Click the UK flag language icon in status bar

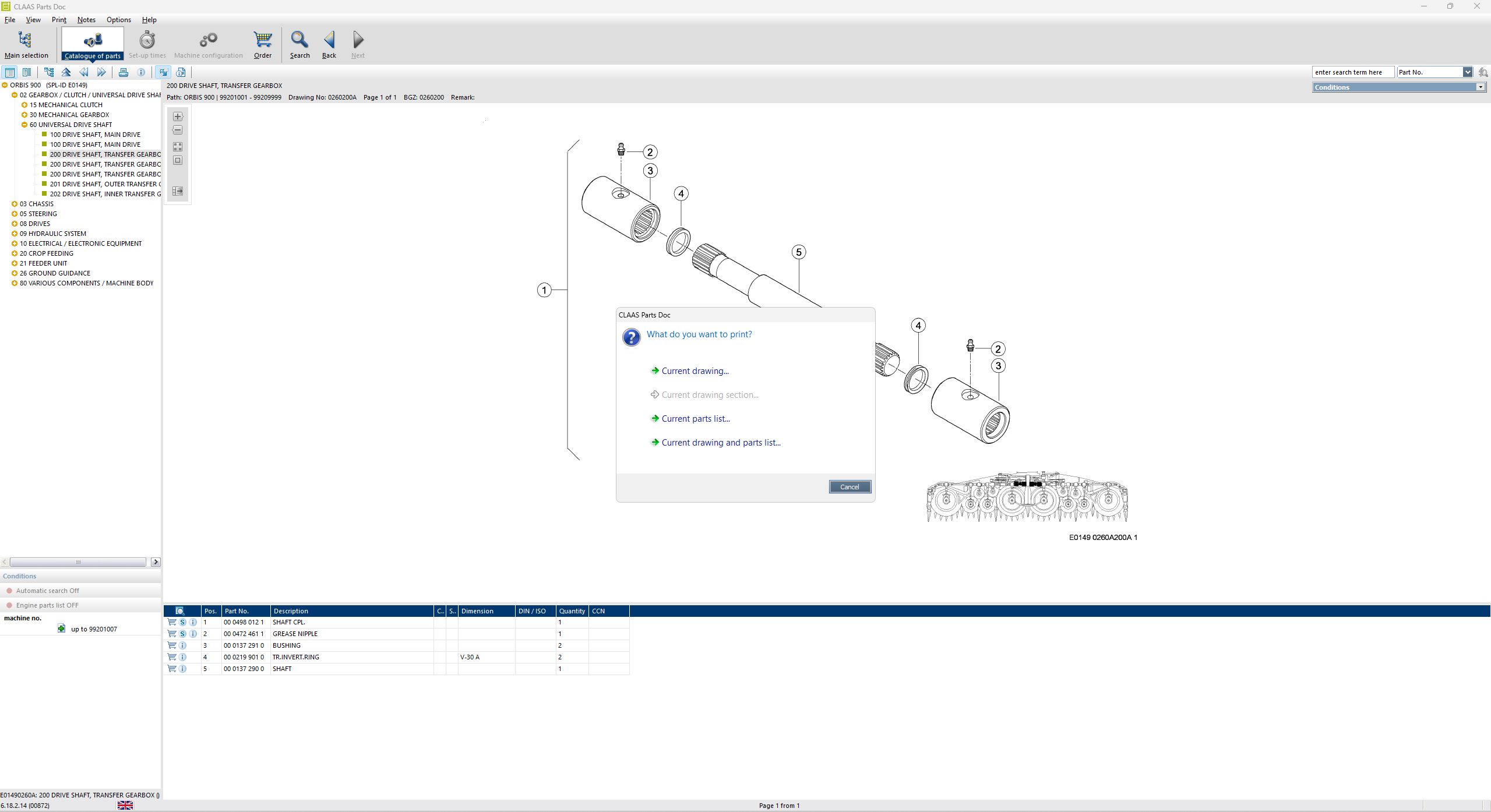click(125, 806)
